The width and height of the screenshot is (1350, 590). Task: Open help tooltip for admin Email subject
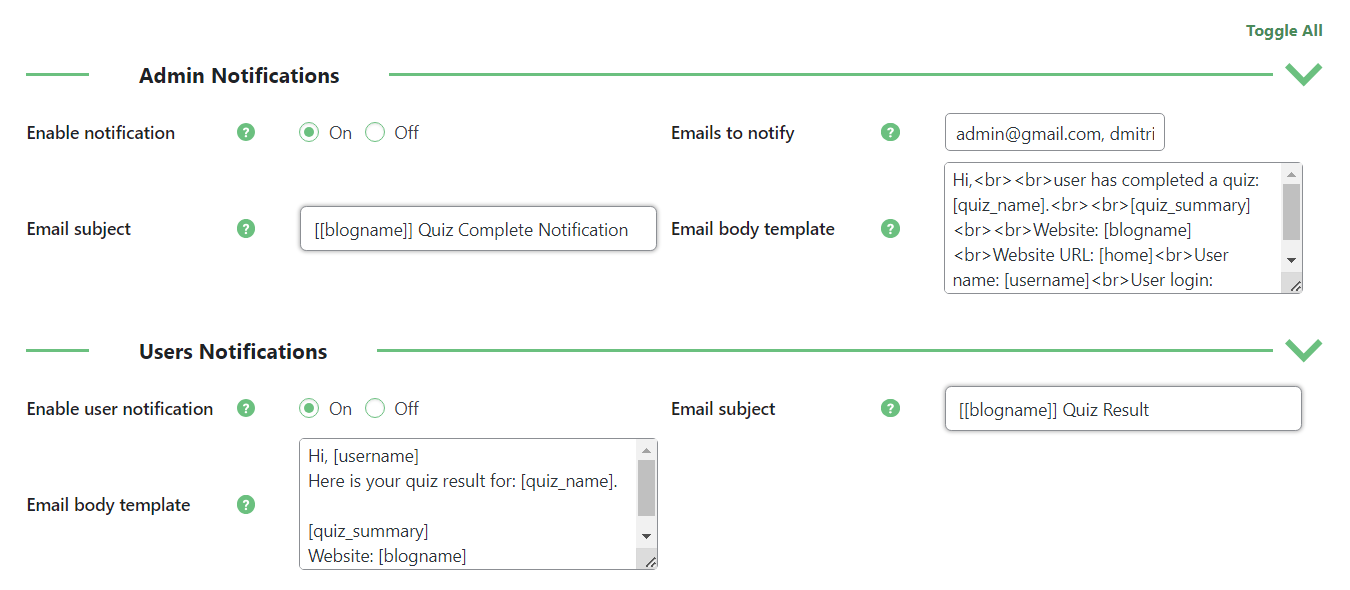(x=246, y=228)
